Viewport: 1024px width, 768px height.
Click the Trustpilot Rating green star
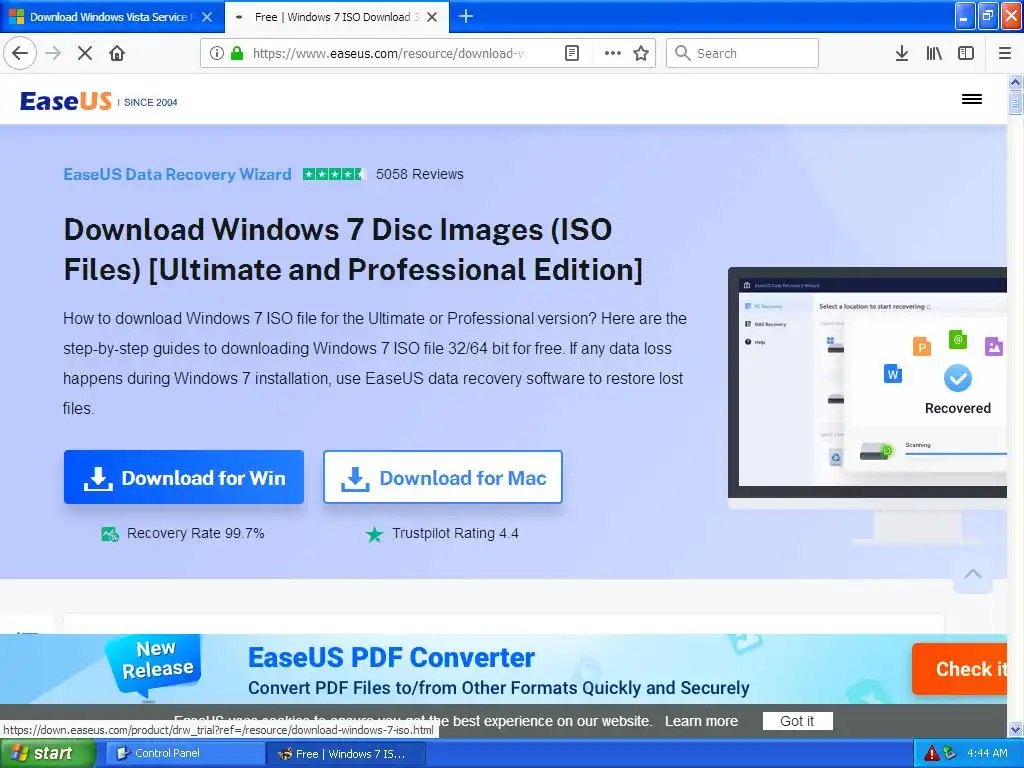(x=374, y=534)
